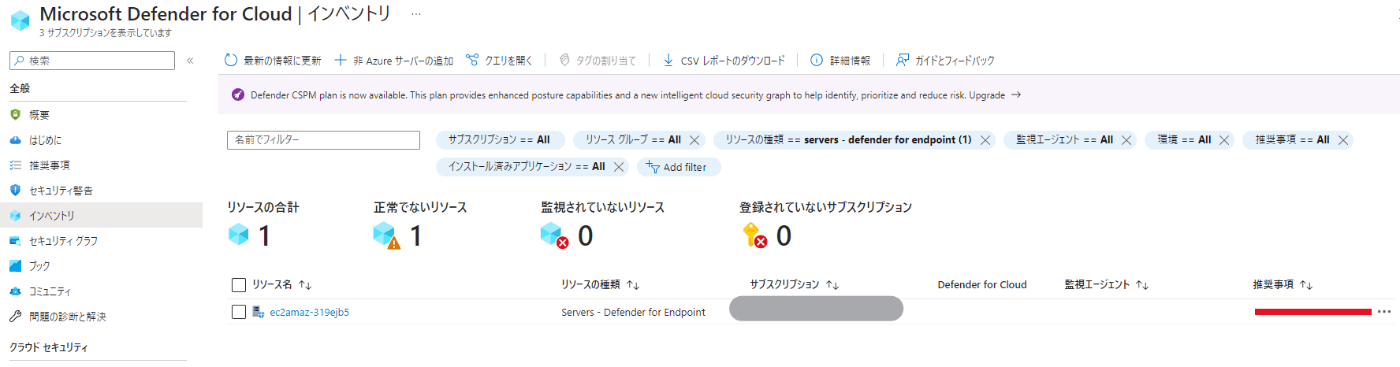1400x367 pixels.
Task: Open コミュニティ in the sidebar
Action: (49, 291)
